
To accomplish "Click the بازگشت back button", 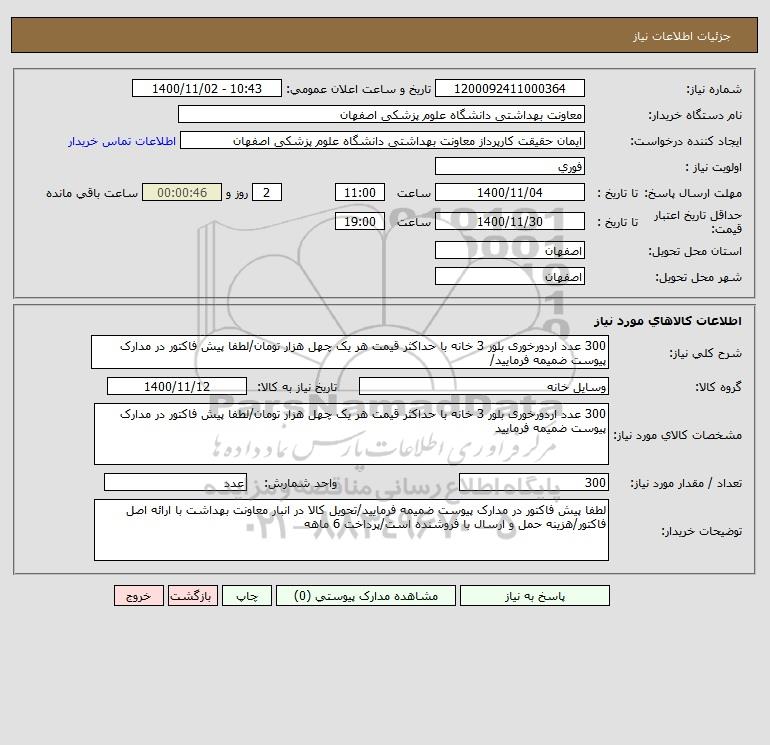I will (192, 595).
